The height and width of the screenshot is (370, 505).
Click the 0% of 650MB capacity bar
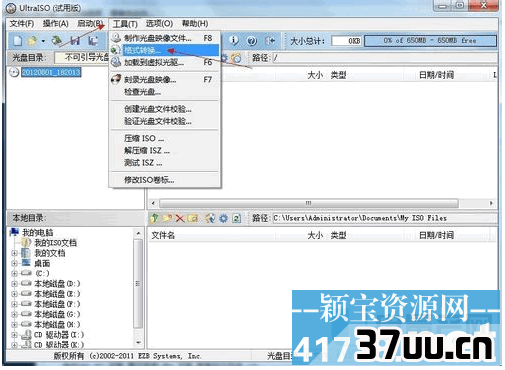click(430, 41)
